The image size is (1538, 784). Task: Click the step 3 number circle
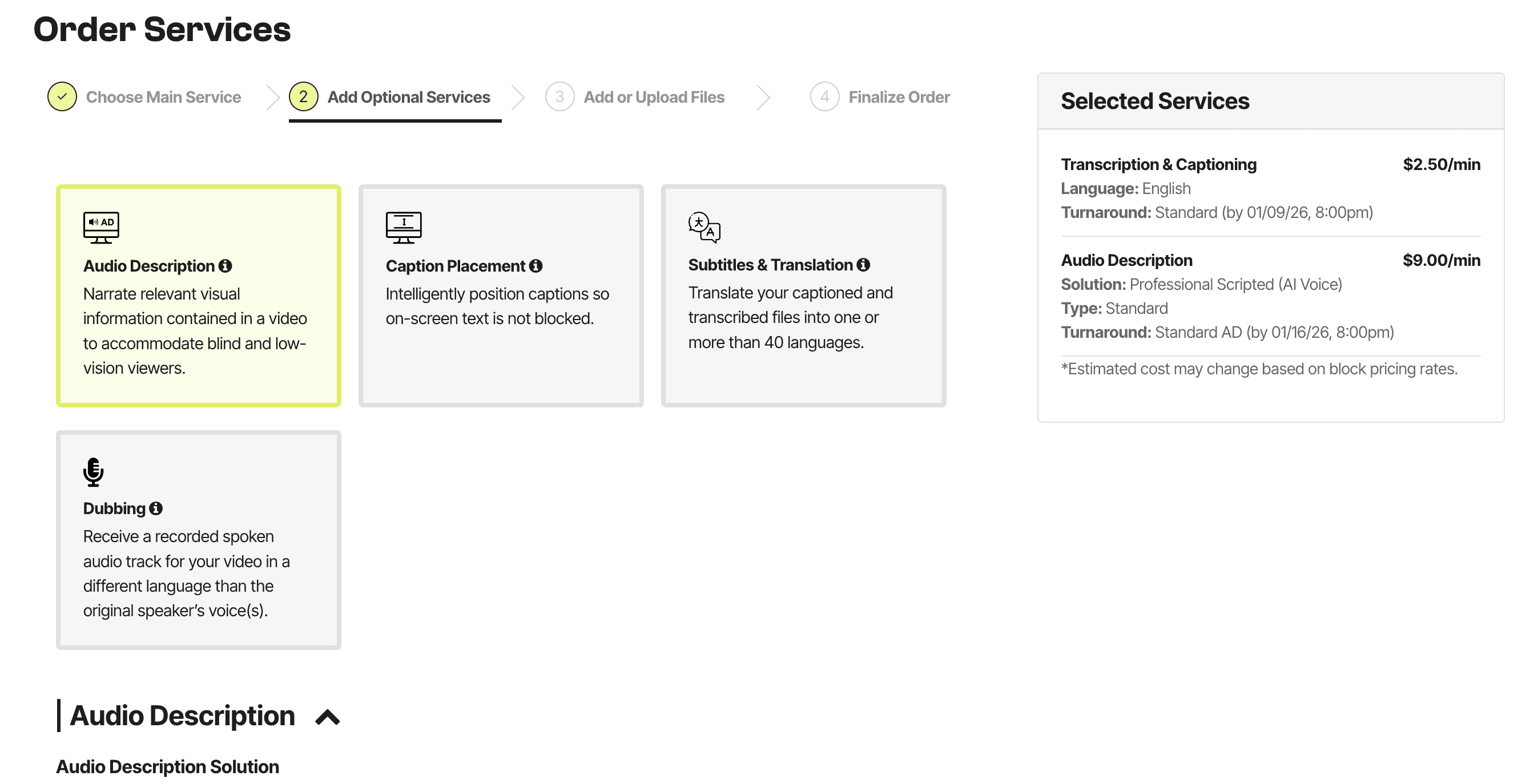click(559, 96)
